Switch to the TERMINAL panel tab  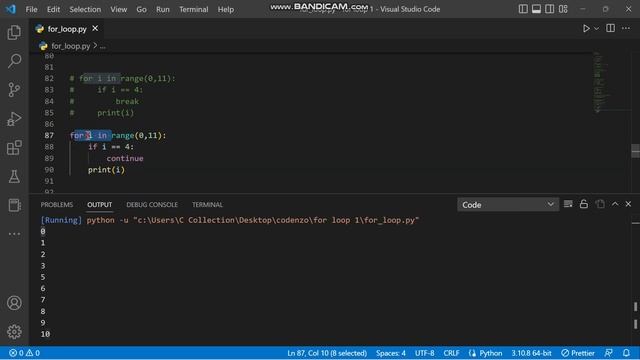click(x=207, y=205)
